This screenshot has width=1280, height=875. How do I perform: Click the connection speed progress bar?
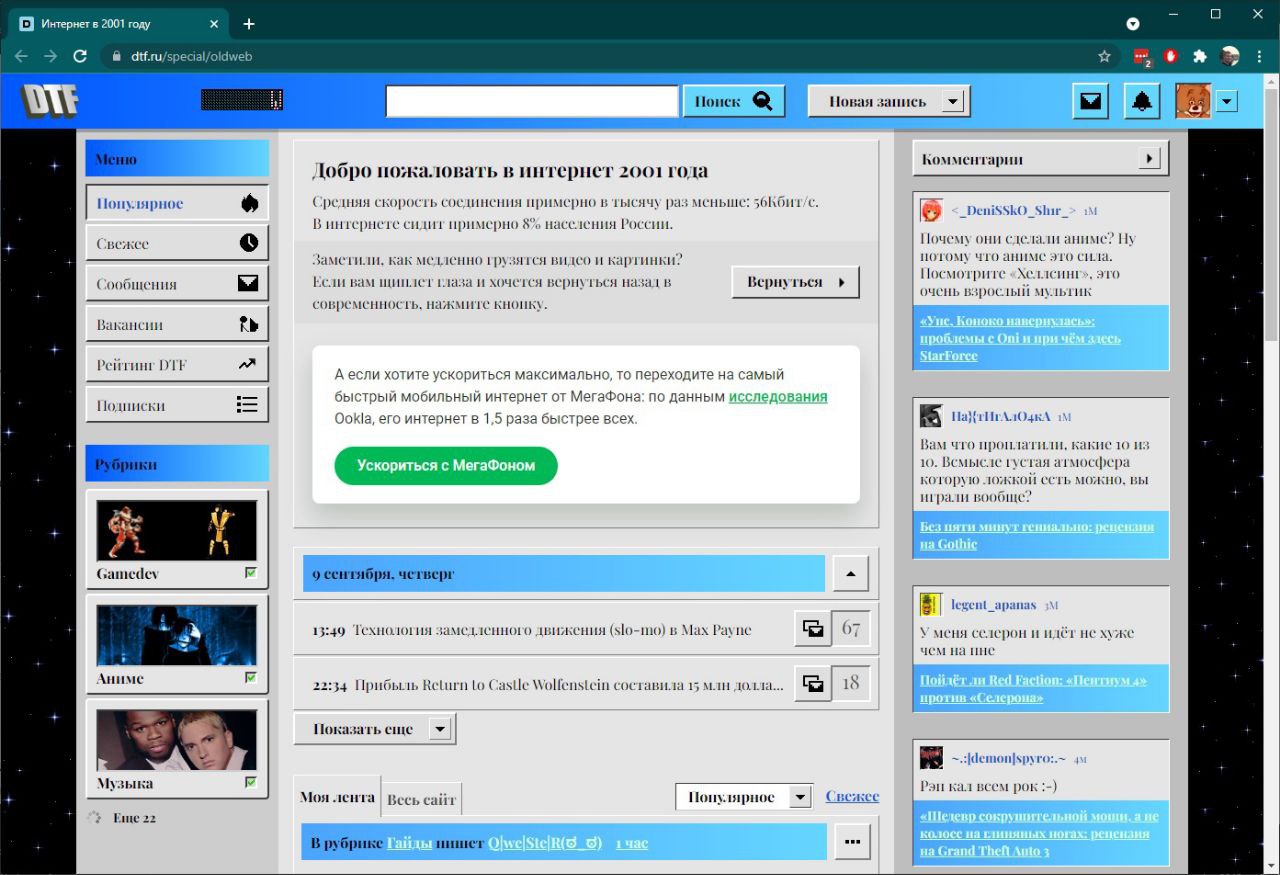(x=242, y=100)
